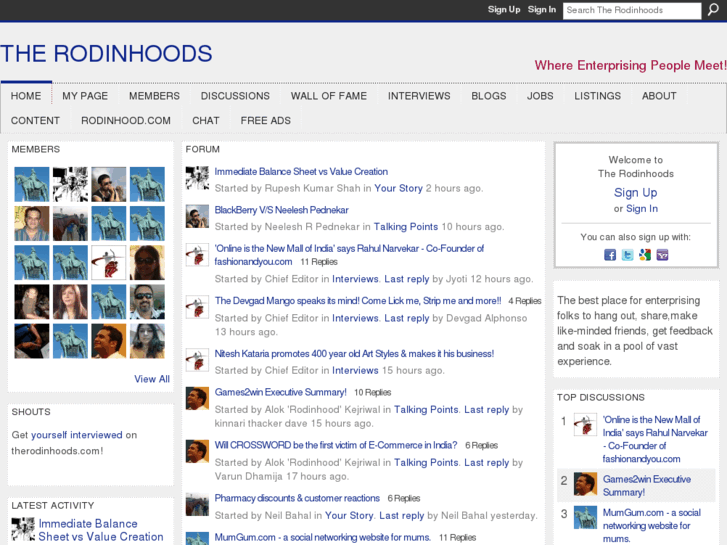
Task: Open avatar beside Games2win Executive Summary forum post
Action: point(197,398)
